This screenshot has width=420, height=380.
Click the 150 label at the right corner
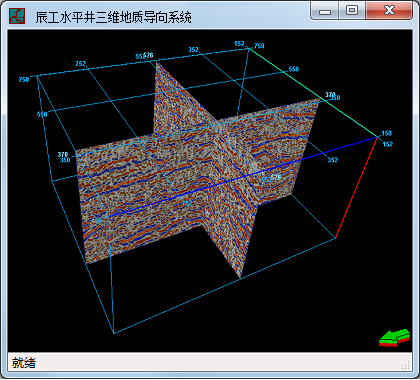pos(386,133)
